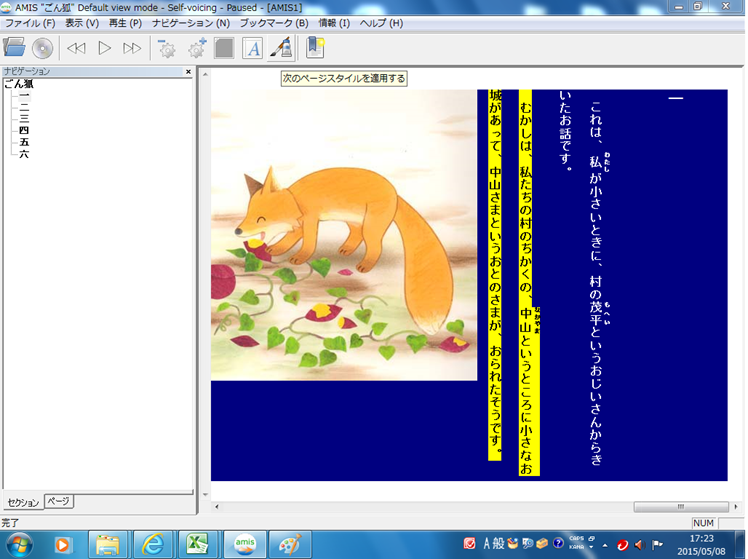Click horizontal scrollbar right arrow

(x=736, y=507)
